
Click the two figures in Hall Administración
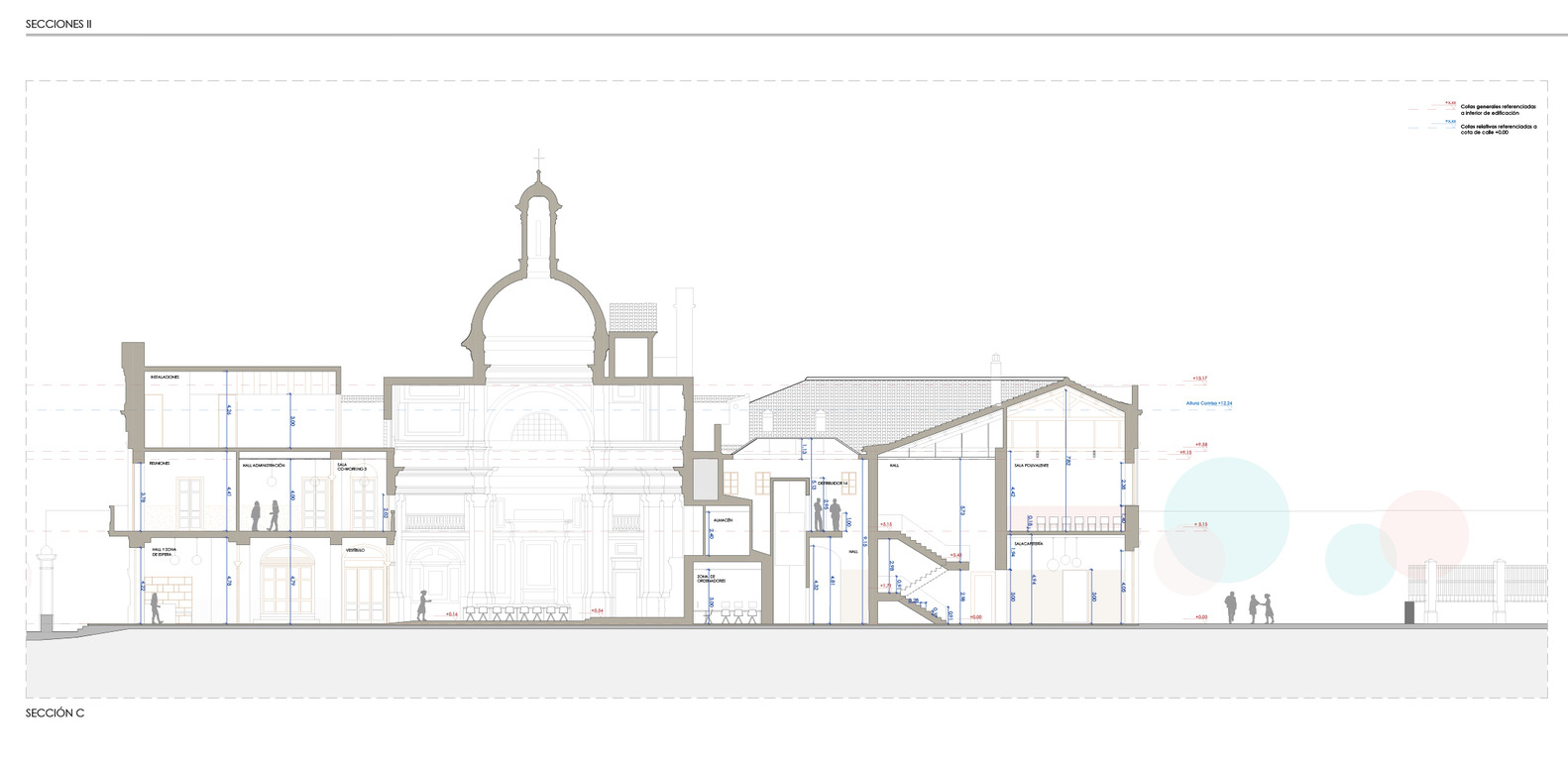tap(265, 515)
